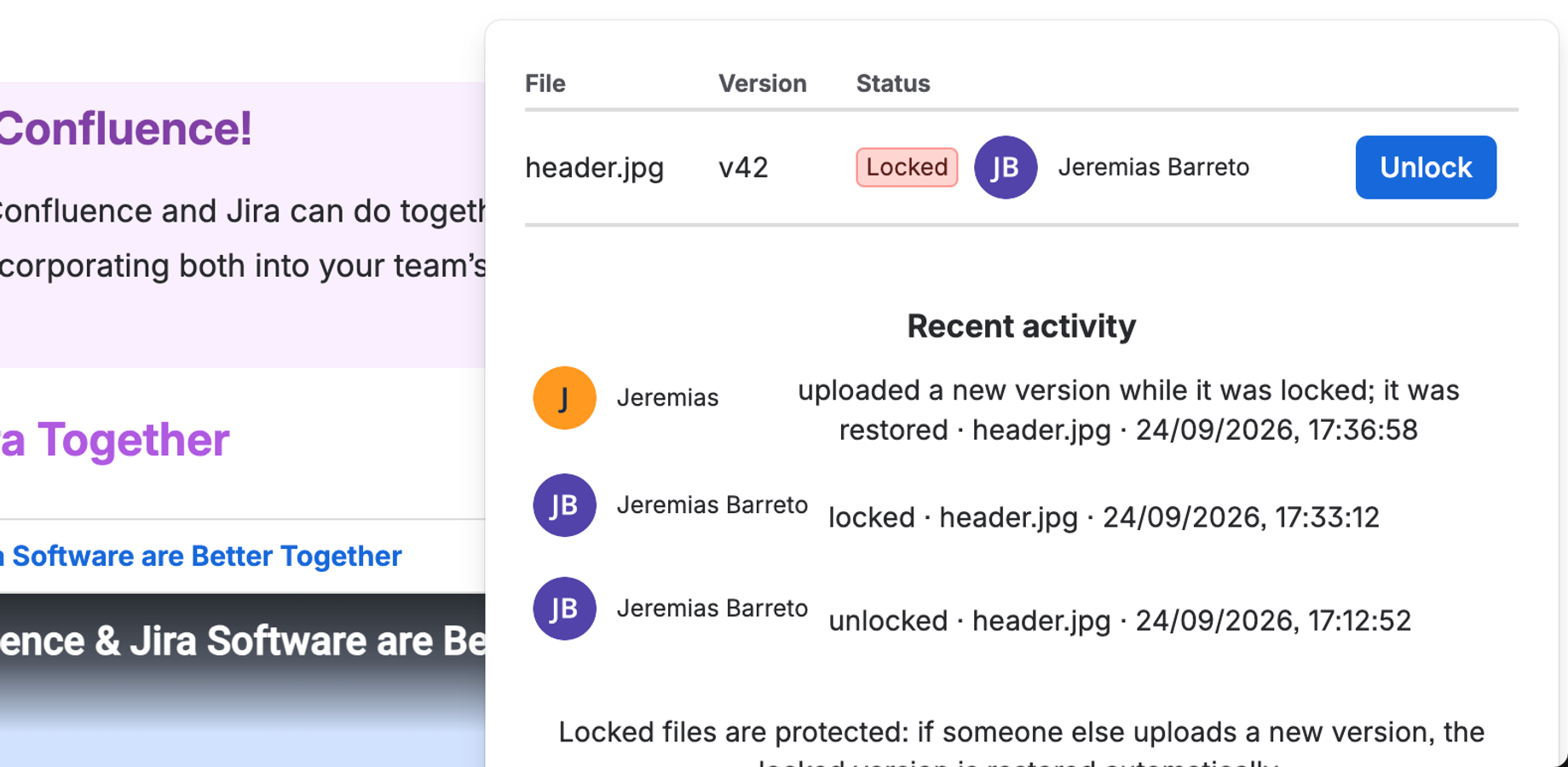Click the Version column header
The width and height of the screenshot is (1568, 767).
coord(763,84)
